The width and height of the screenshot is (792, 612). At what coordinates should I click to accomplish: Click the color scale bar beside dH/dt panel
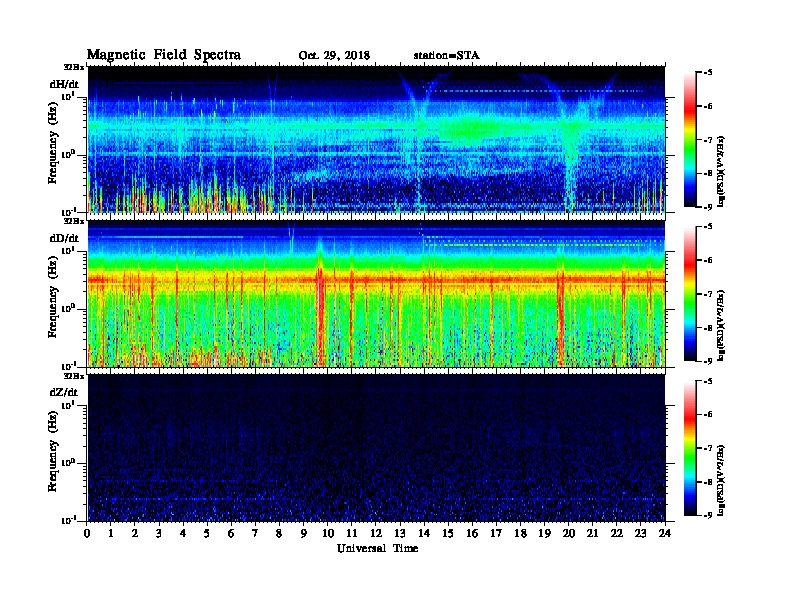pyautogui.click(x=690, y=139)
